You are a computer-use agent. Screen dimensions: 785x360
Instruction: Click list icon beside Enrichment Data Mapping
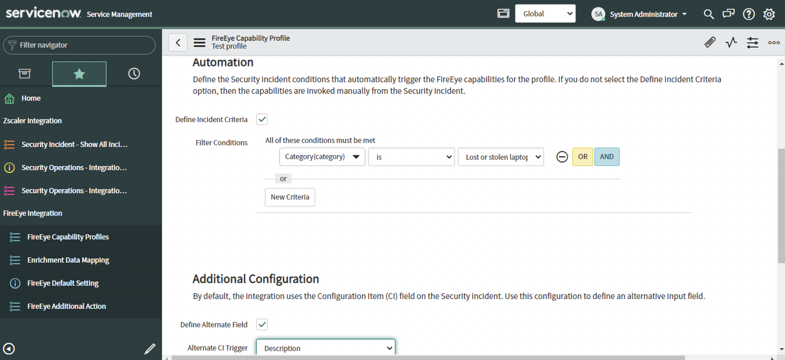(15, 260)
